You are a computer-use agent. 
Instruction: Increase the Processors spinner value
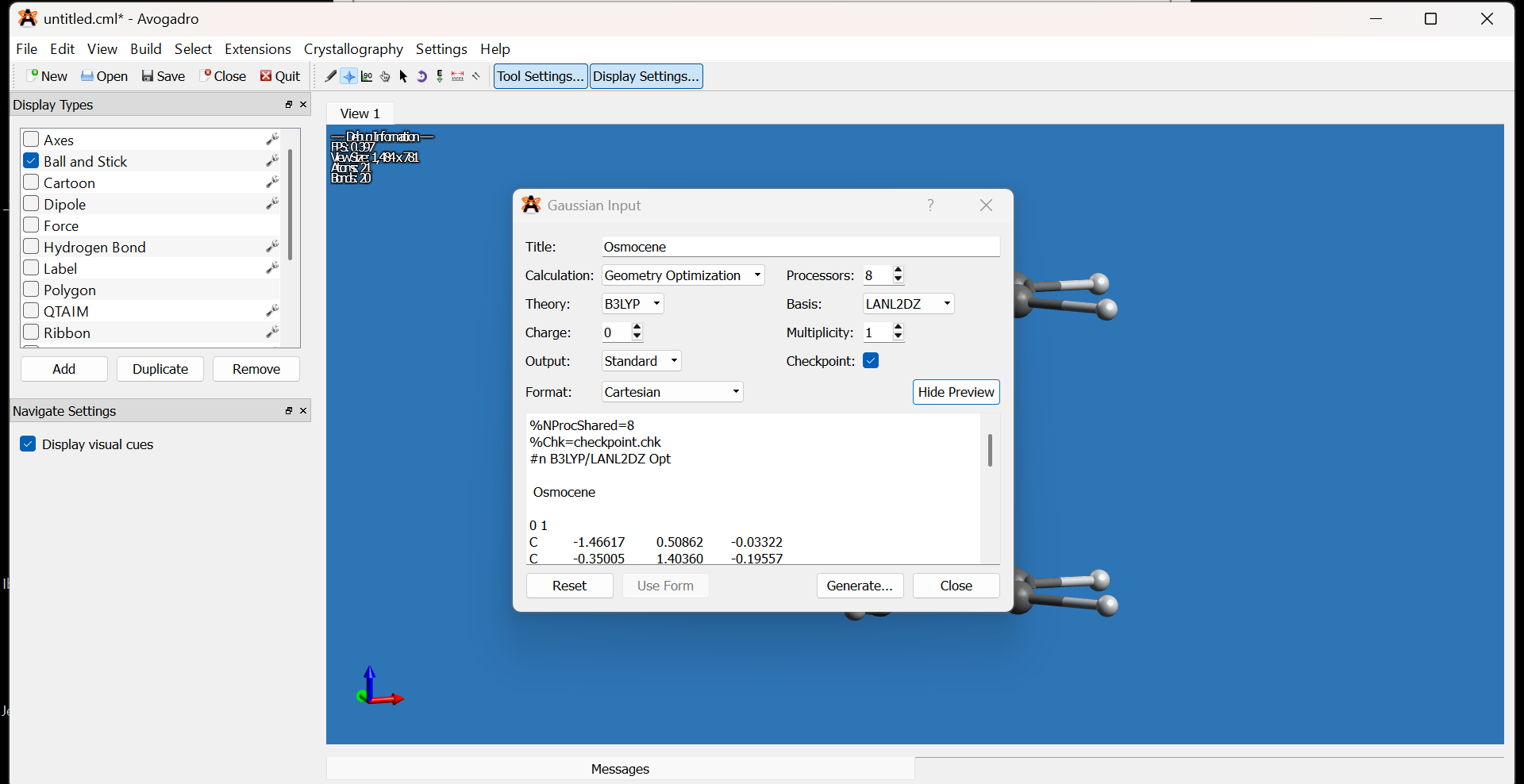[x=899, y=271]
